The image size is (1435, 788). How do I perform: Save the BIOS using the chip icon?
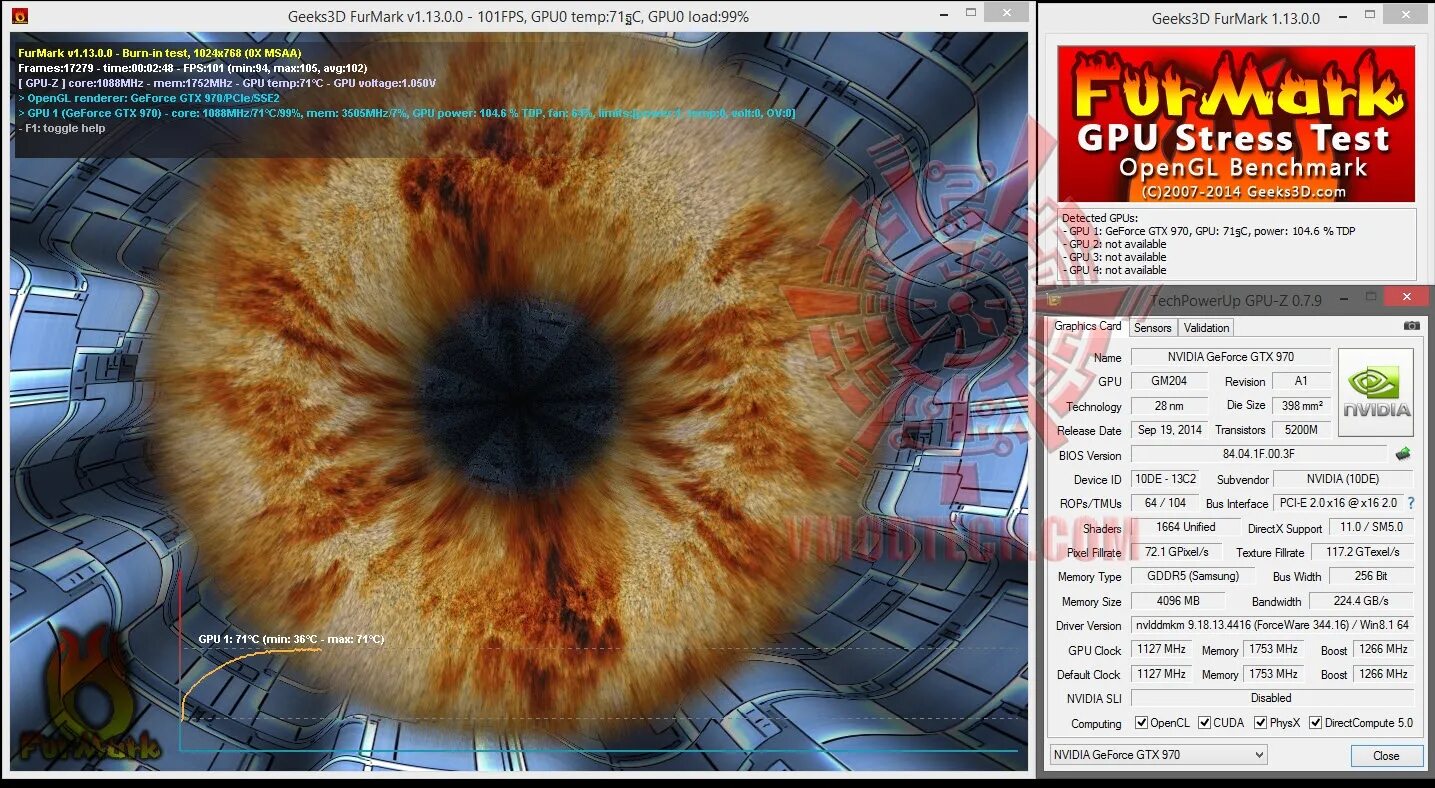point(1403,454)
